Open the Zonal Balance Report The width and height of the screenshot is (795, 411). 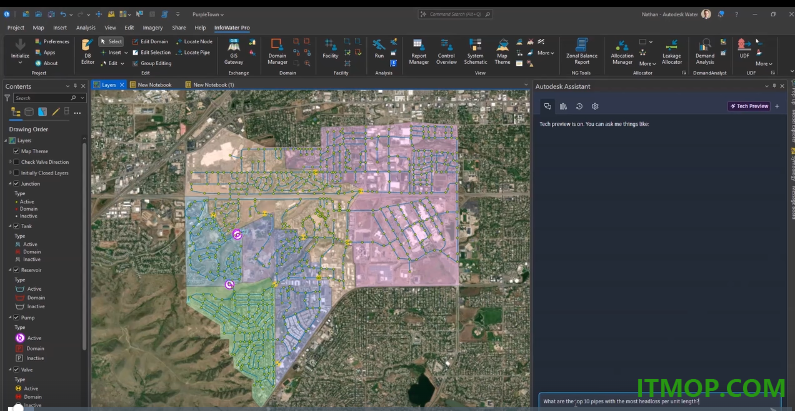(582, 51)
